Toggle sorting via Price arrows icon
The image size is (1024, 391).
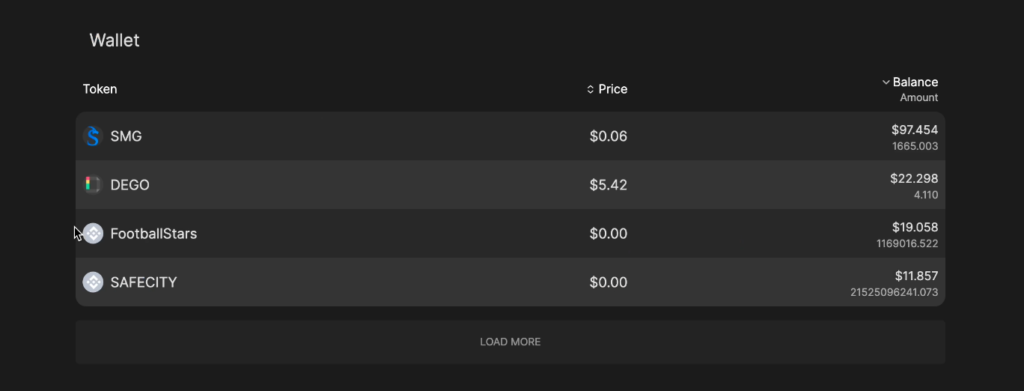pos(590,89)
